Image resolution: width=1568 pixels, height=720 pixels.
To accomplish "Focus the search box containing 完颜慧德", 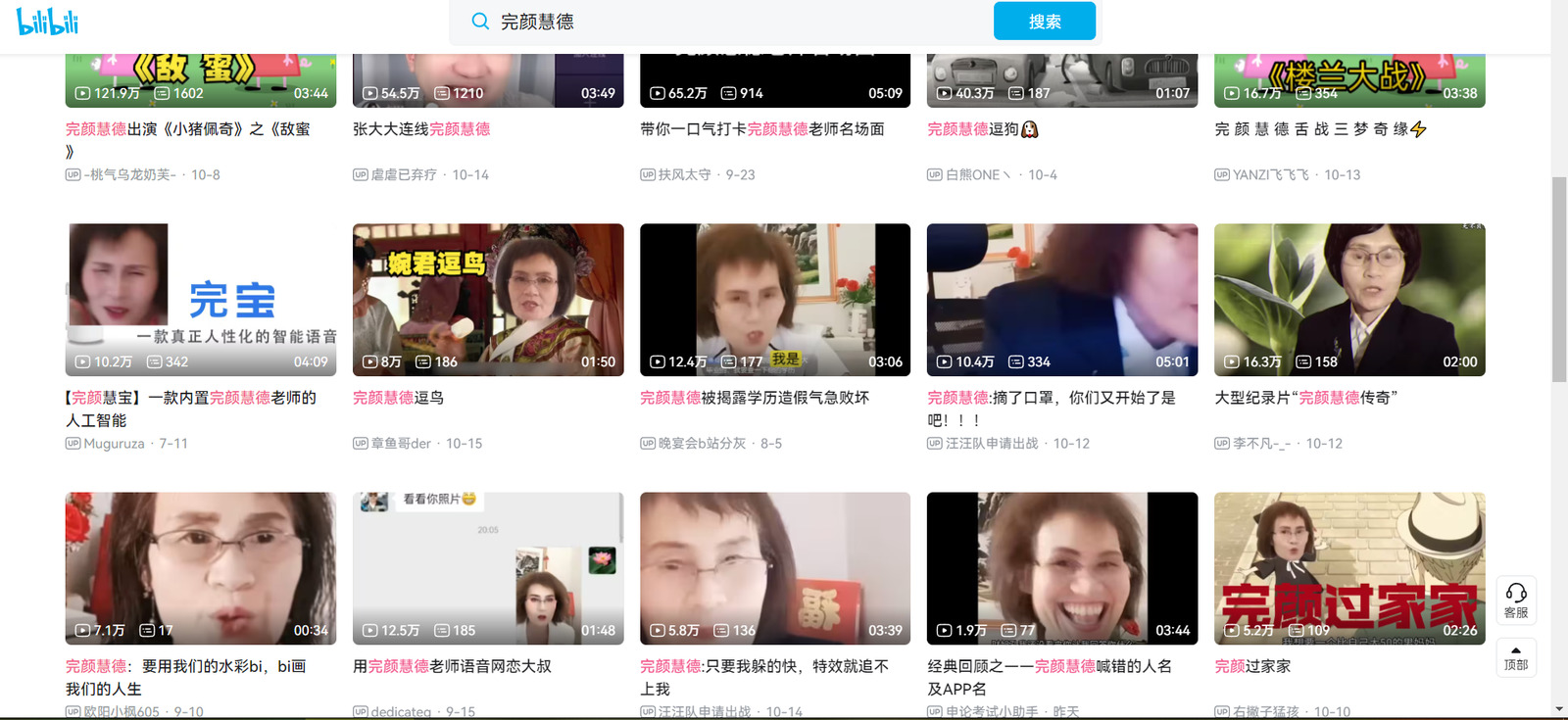I will pyautogui.click(x=735, y=22).
